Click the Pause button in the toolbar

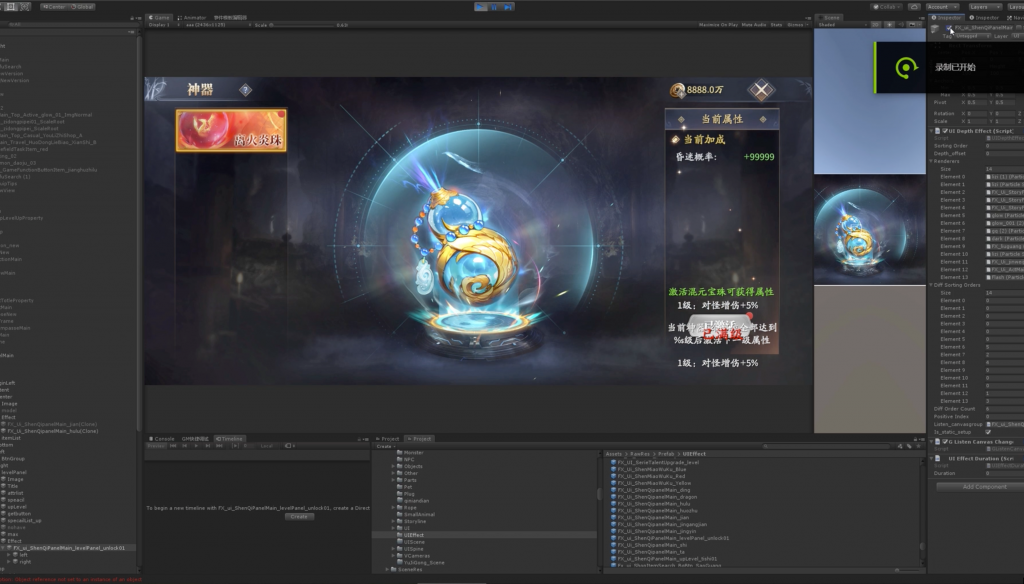[x=494, y=7]
